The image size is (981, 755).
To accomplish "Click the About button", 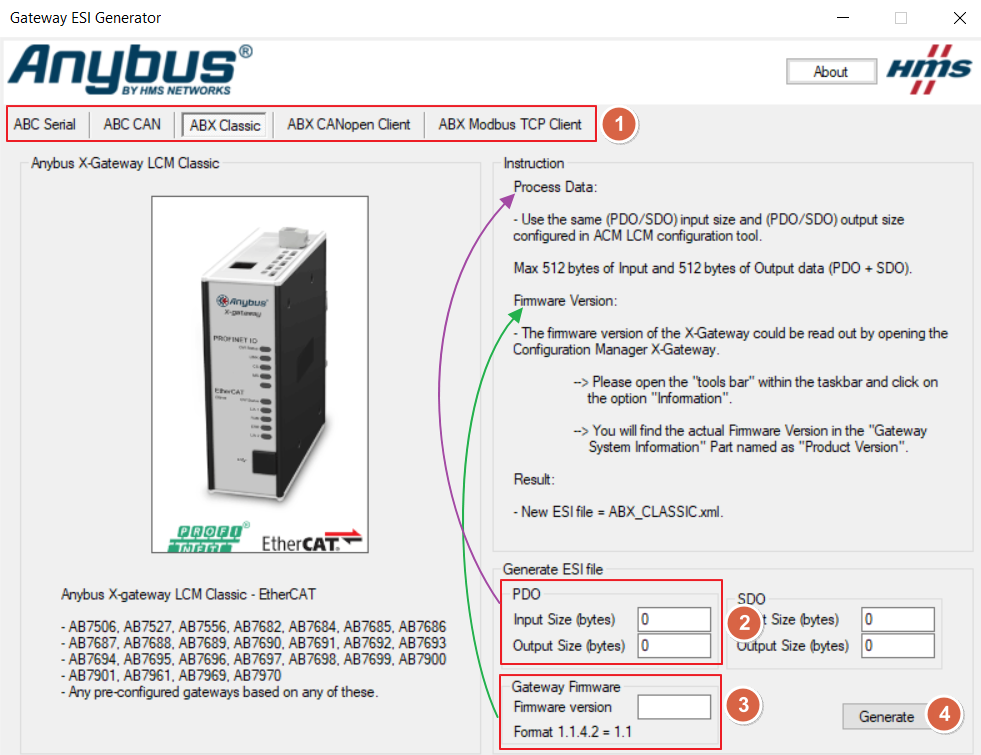I will [x=831, y=72].
